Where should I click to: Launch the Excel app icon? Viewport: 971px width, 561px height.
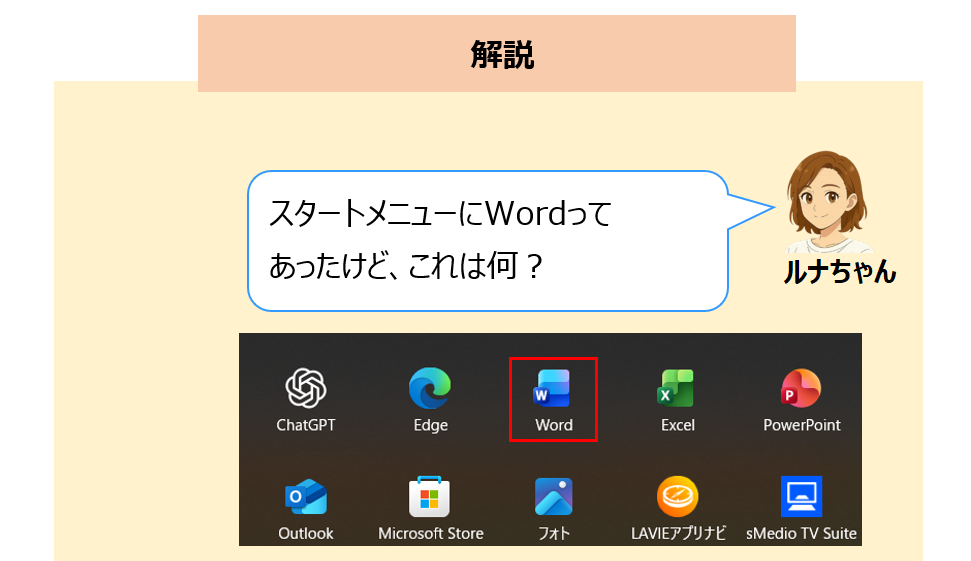[677, 388]
